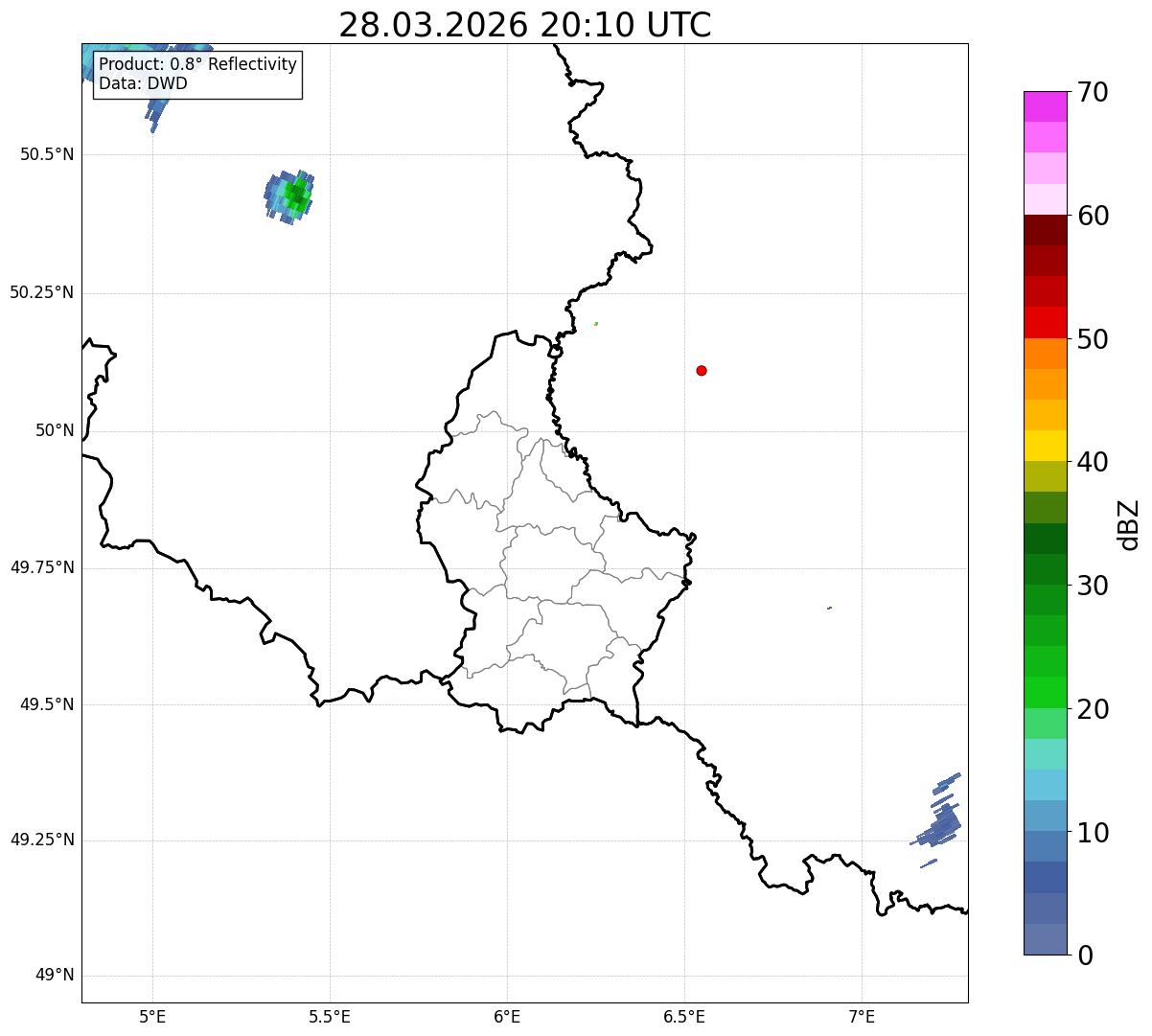Click the "49.25°N" latitude label
Image resolution: width=1152 pixels, height=1036 pixels.
[x=41, y=840]
